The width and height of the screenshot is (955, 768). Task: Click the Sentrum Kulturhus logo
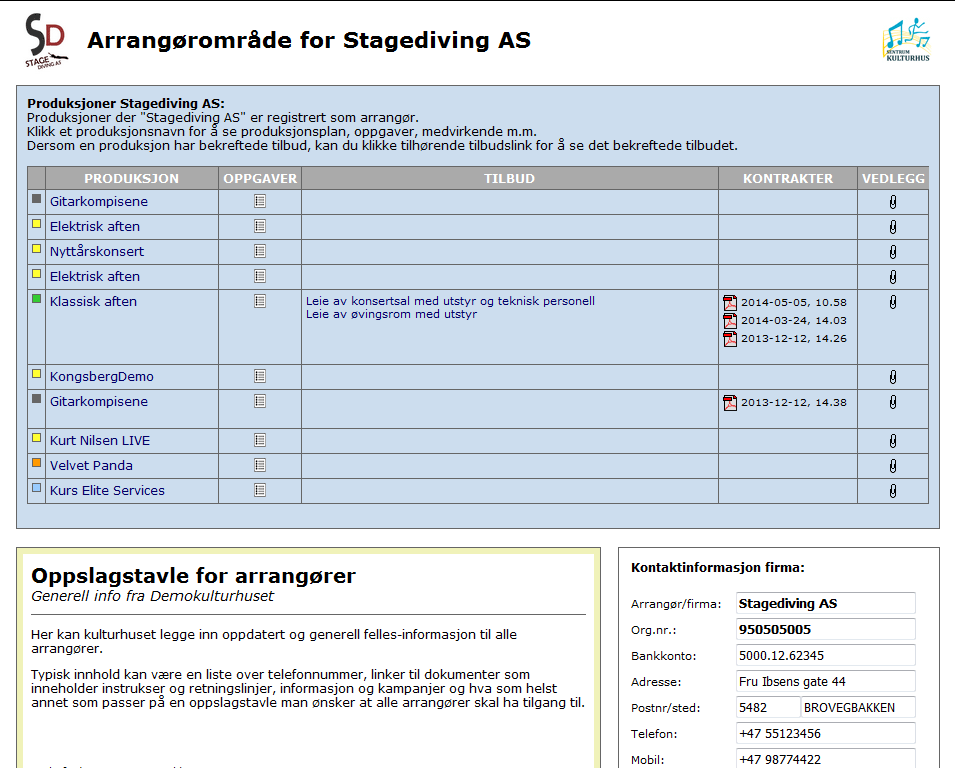pos(907,40)
